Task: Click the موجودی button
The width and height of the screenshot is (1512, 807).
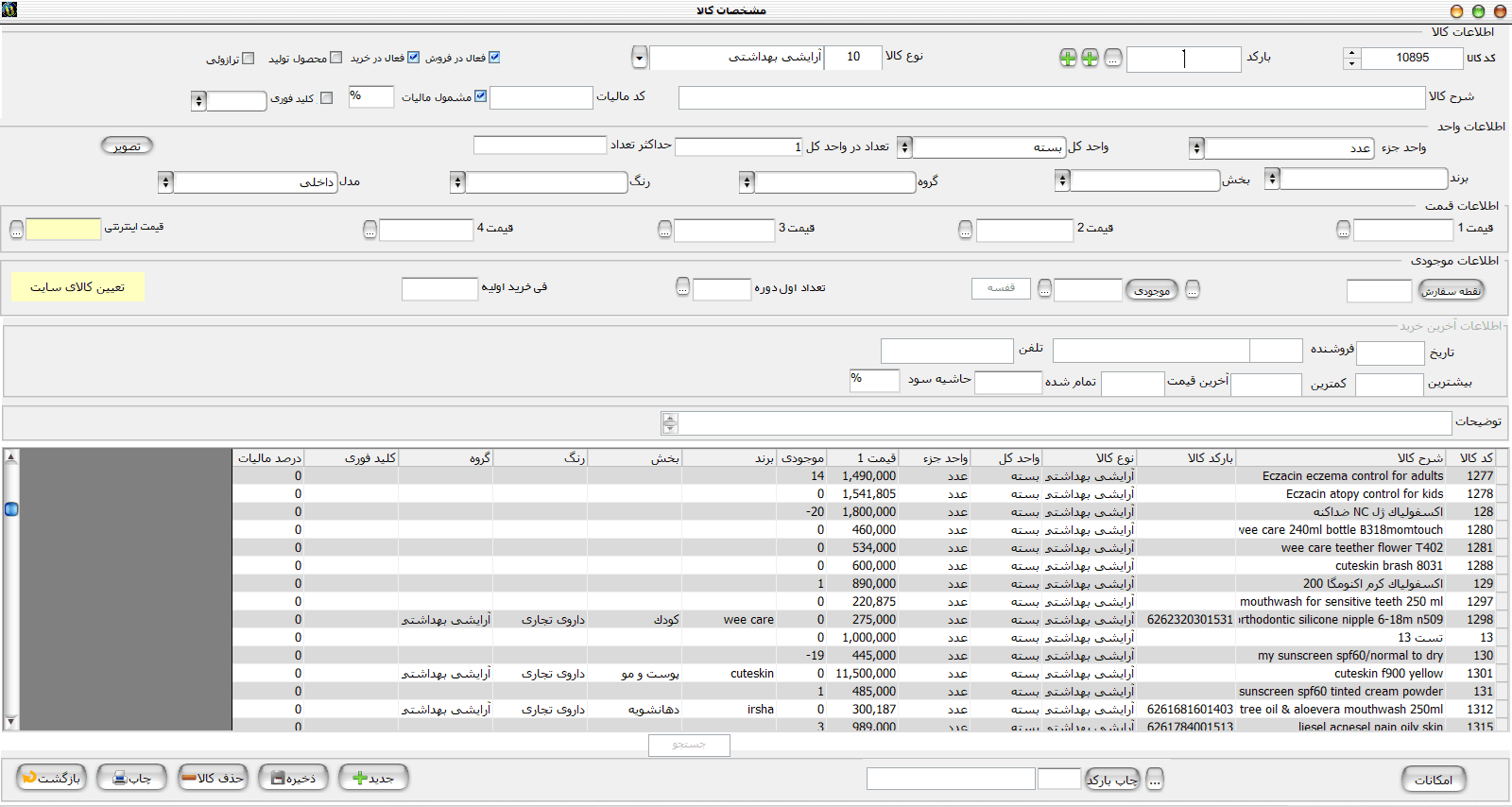Action: [x=1152, y=291]
